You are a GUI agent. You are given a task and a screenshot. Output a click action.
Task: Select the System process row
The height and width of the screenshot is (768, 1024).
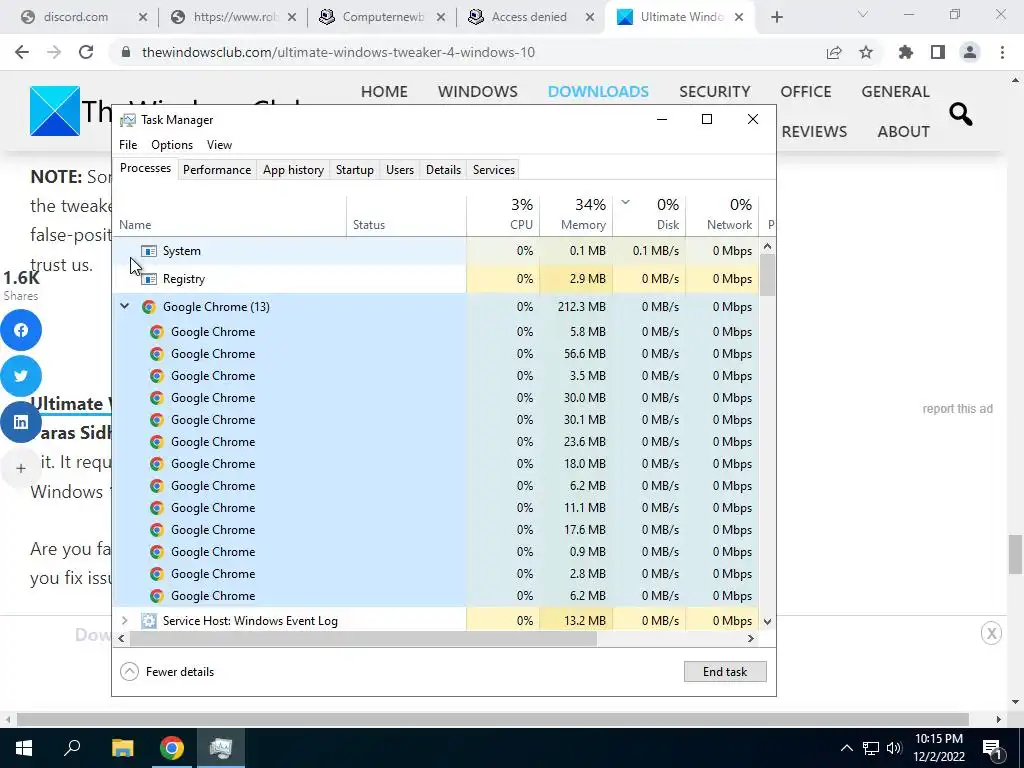[x=436, y=251]
